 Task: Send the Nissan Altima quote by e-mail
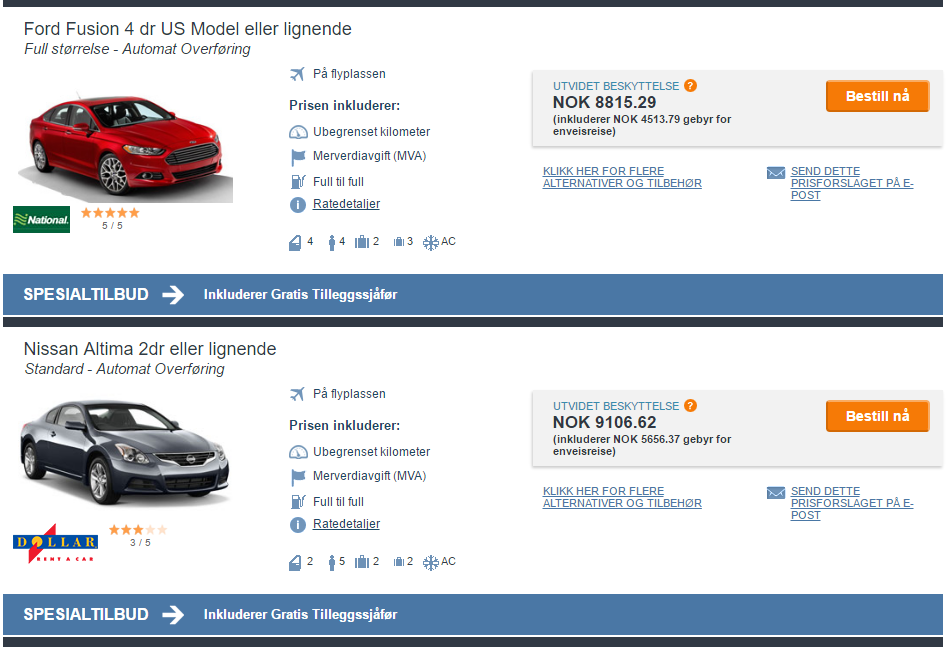(852, 504)
